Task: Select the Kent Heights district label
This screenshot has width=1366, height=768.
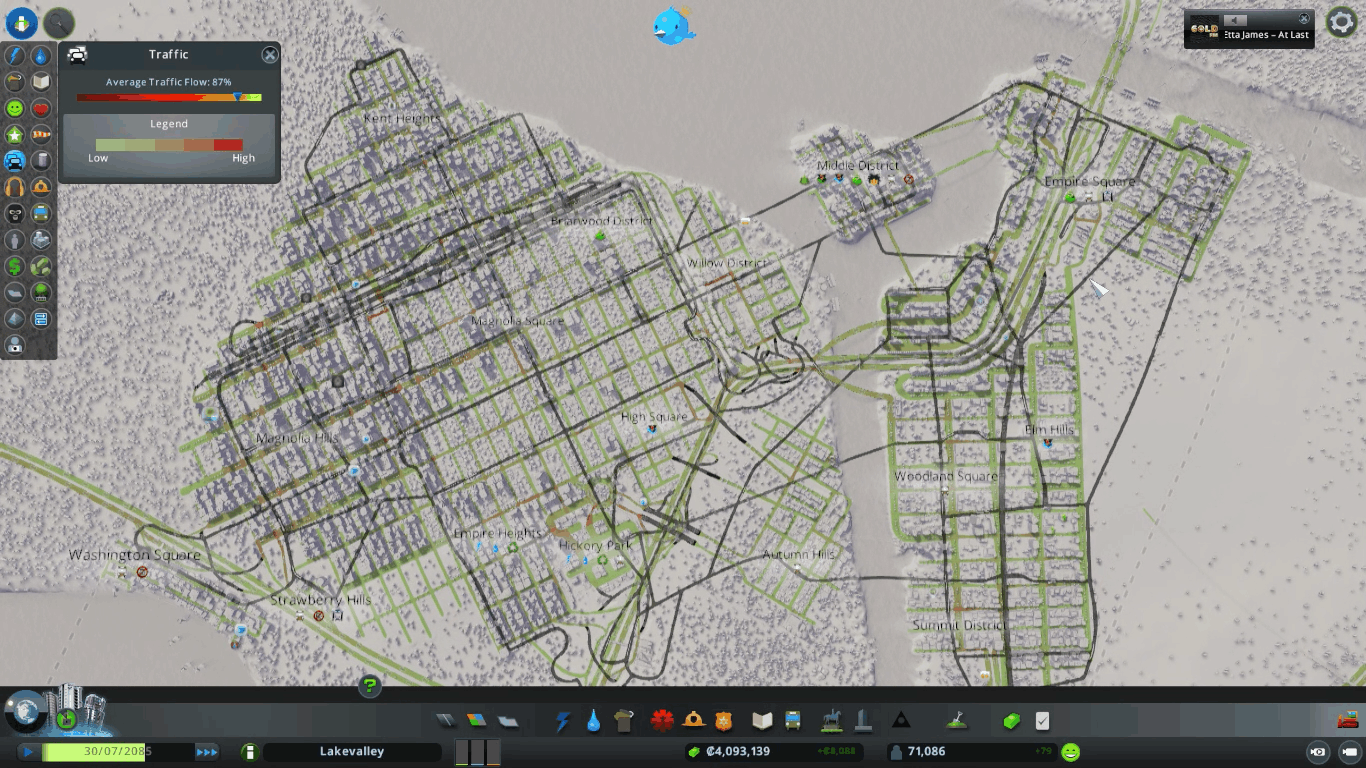Action: (x=402, y=118)
